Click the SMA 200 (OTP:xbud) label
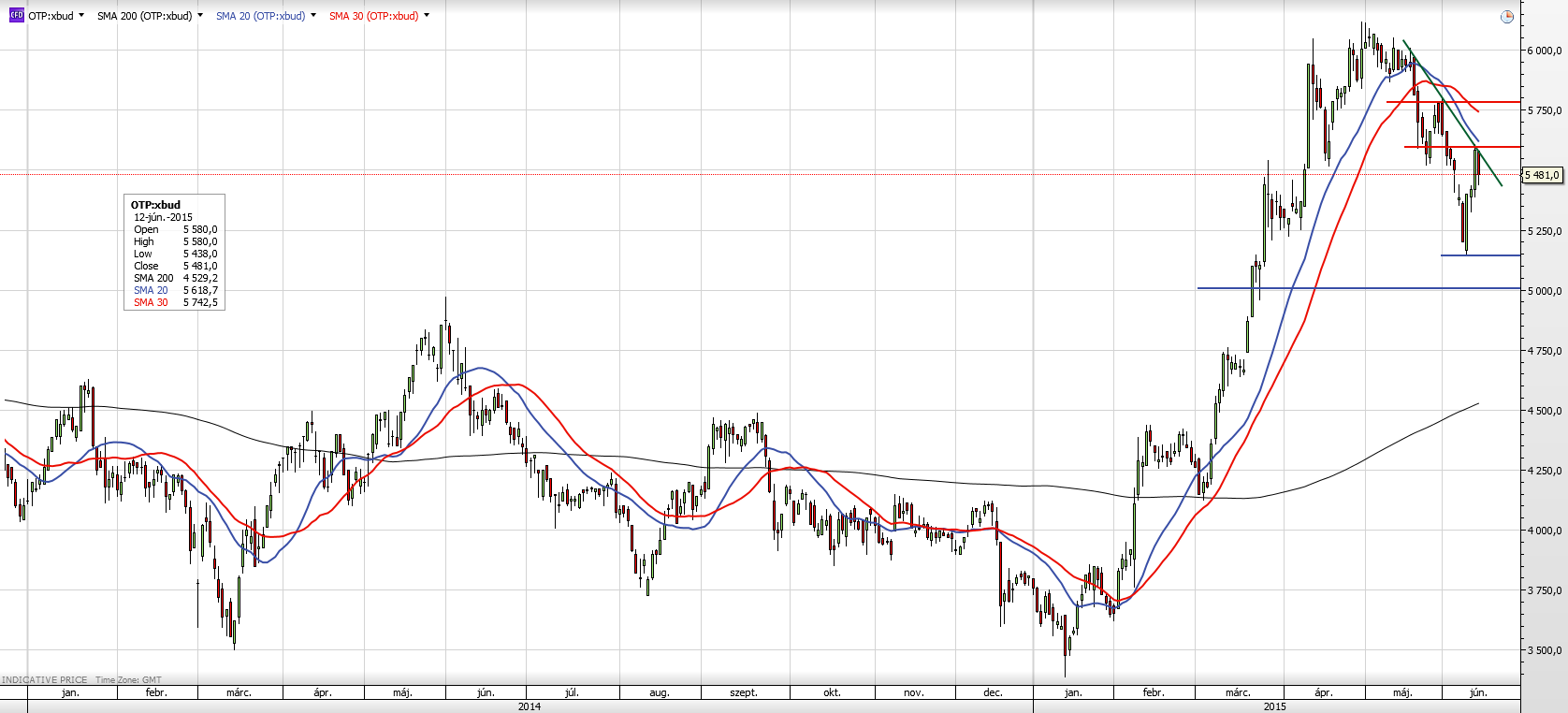Screen dimensions: 1568x713 click(x=144, y=16)
